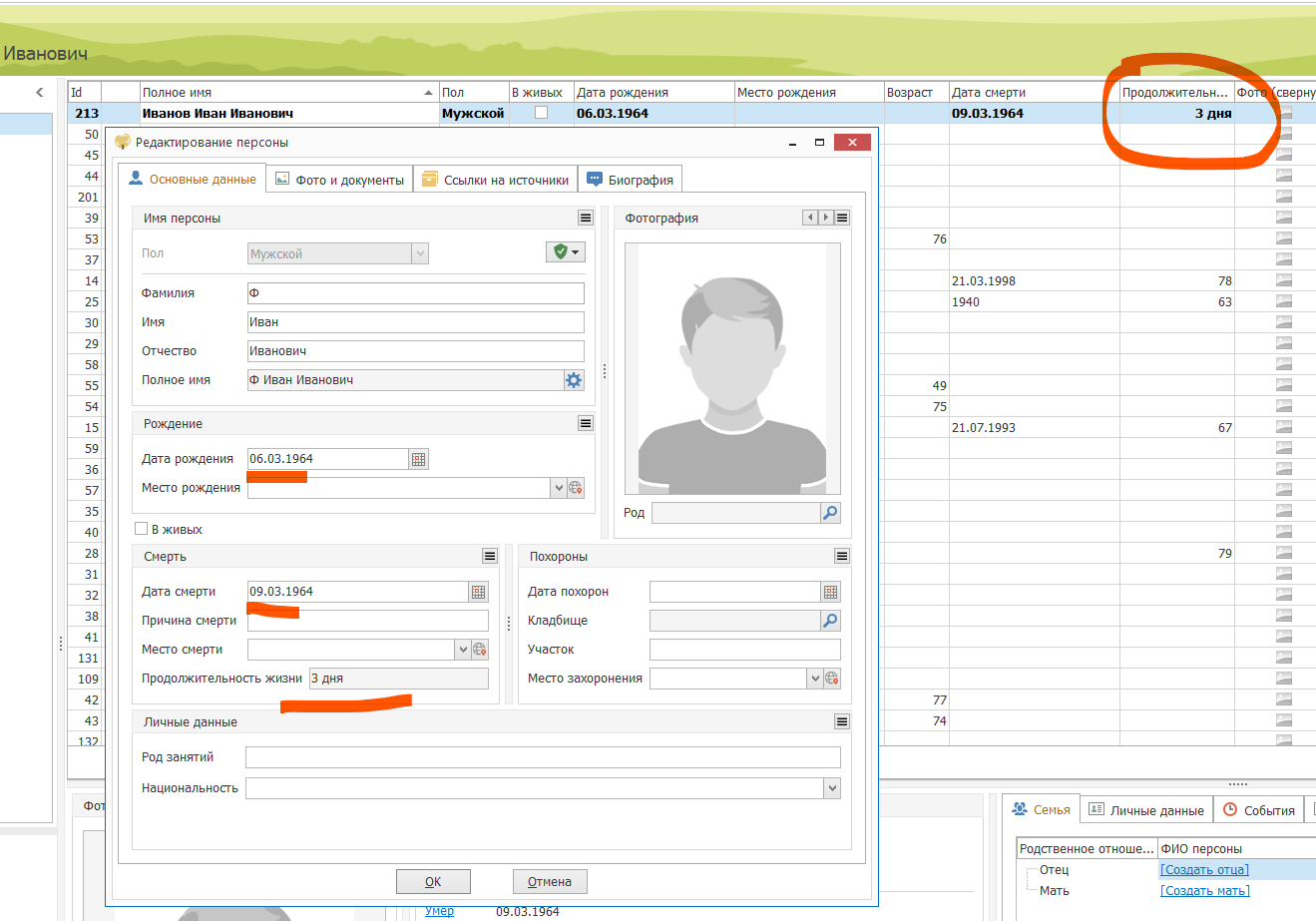The height and width of the screenshot is (921, 1316).
Task: Search cemetery with Кладбище magnifier icon
Action: pos(830,621)
